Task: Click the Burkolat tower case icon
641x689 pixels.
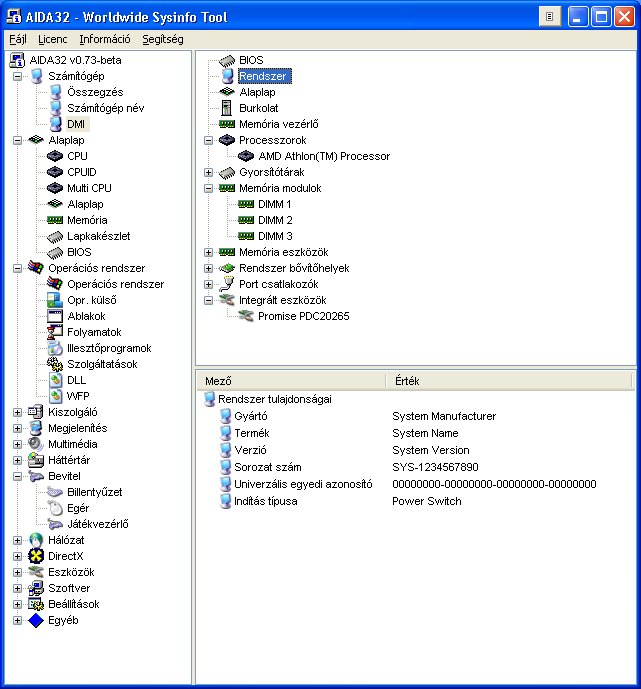Action: [227, 108]
